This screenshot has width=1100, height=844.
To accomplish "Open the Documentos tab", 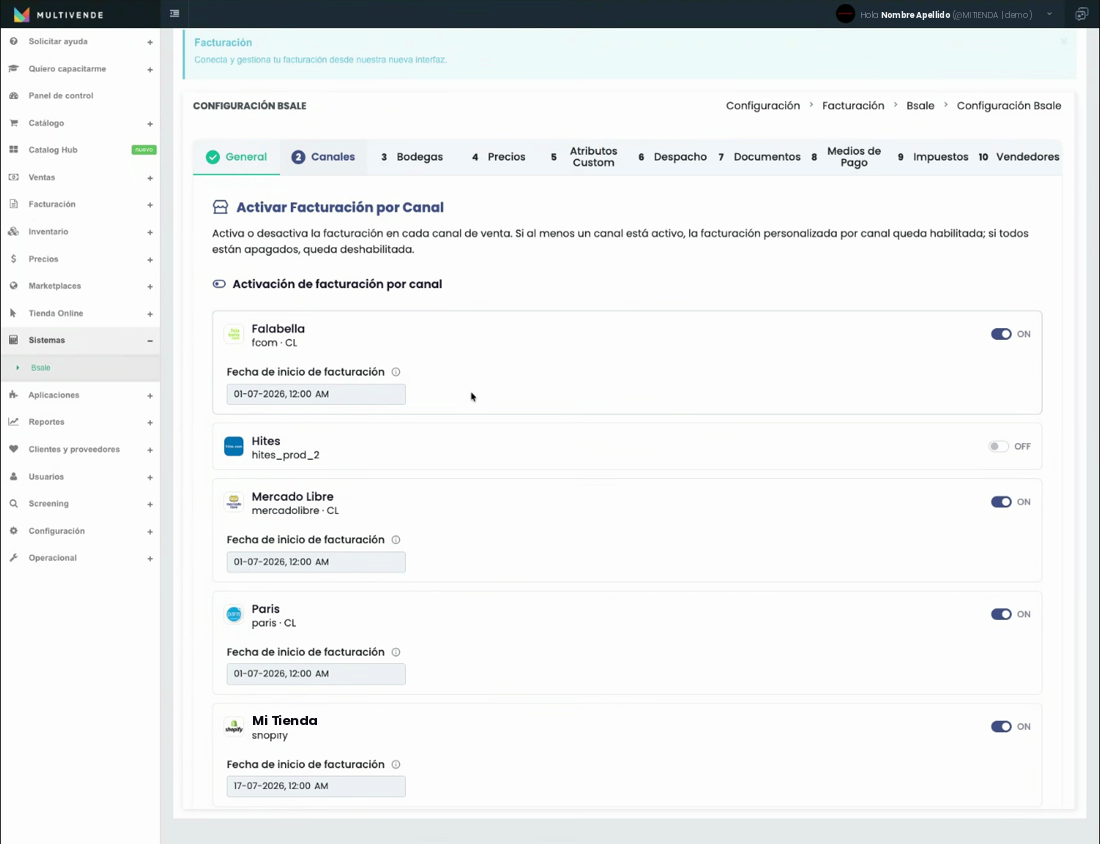I will point(759,156).
